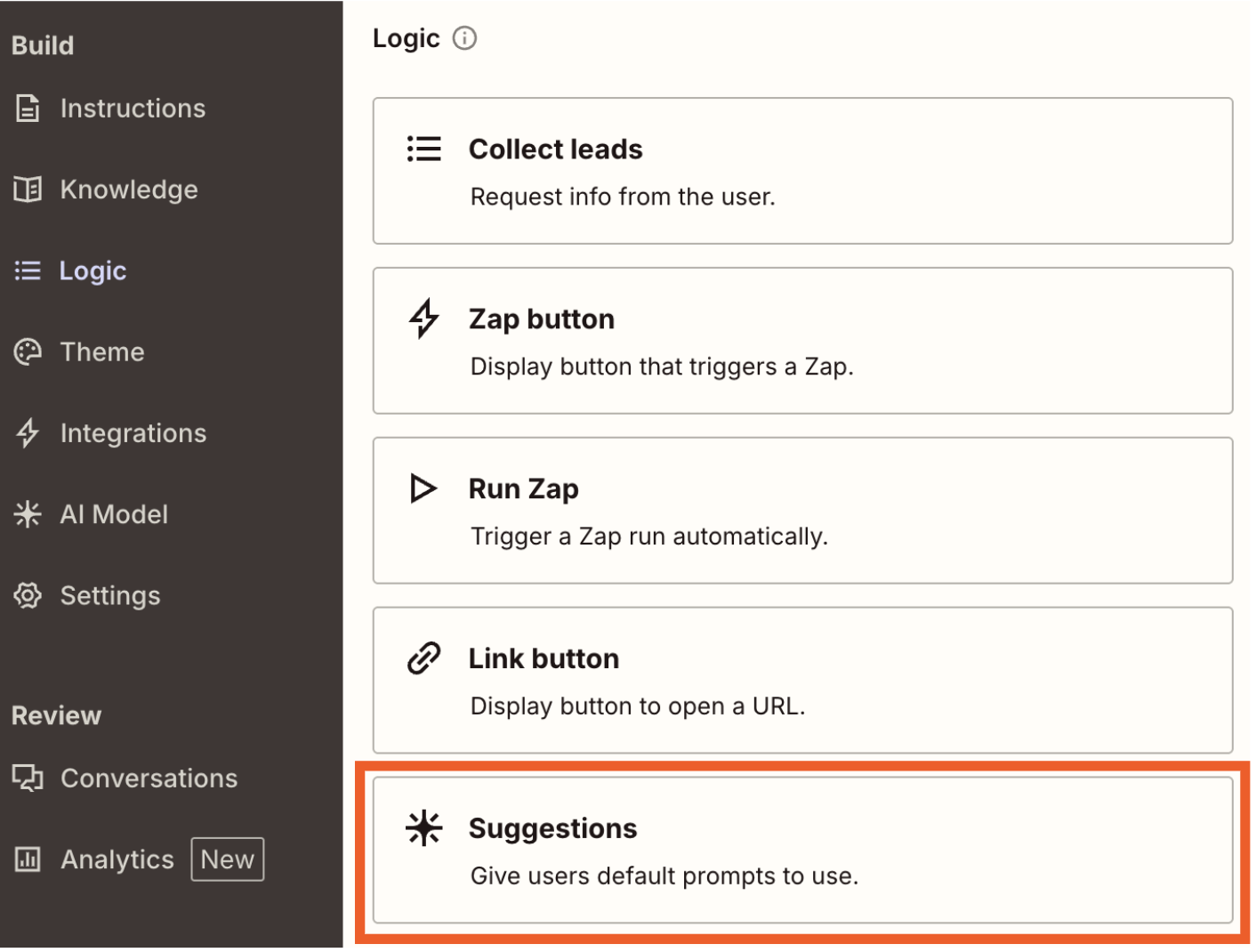Image resolution: width=1256 pixels, height=952 pixels.
Task: Click the New badge next to Analytics
Action: click(x=227, y=859)
